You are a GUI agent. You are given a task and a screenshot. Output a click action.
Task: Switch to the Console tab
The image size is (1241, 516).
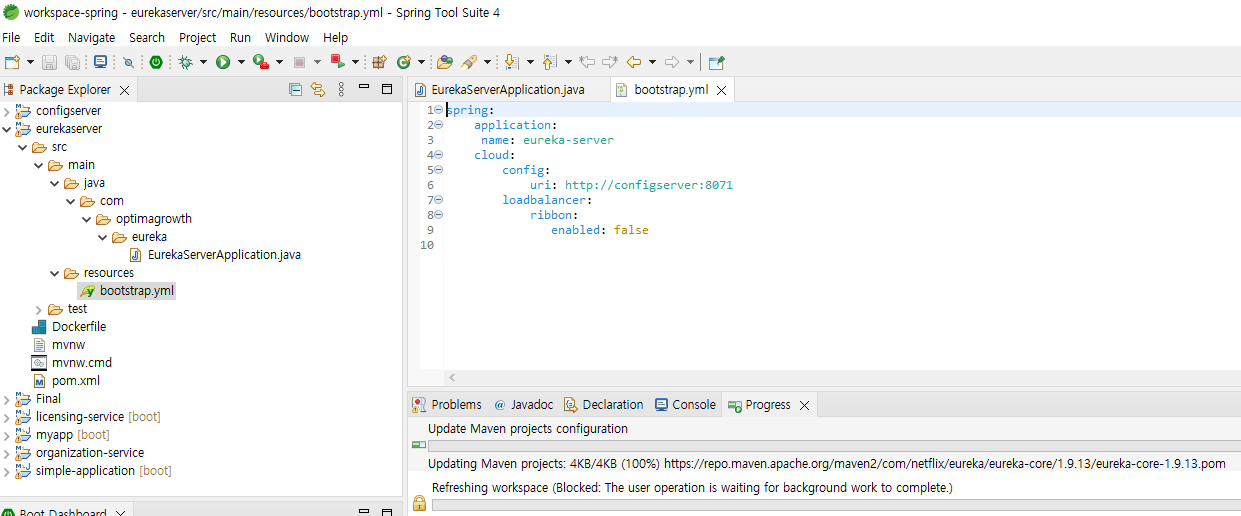[685, 405]
